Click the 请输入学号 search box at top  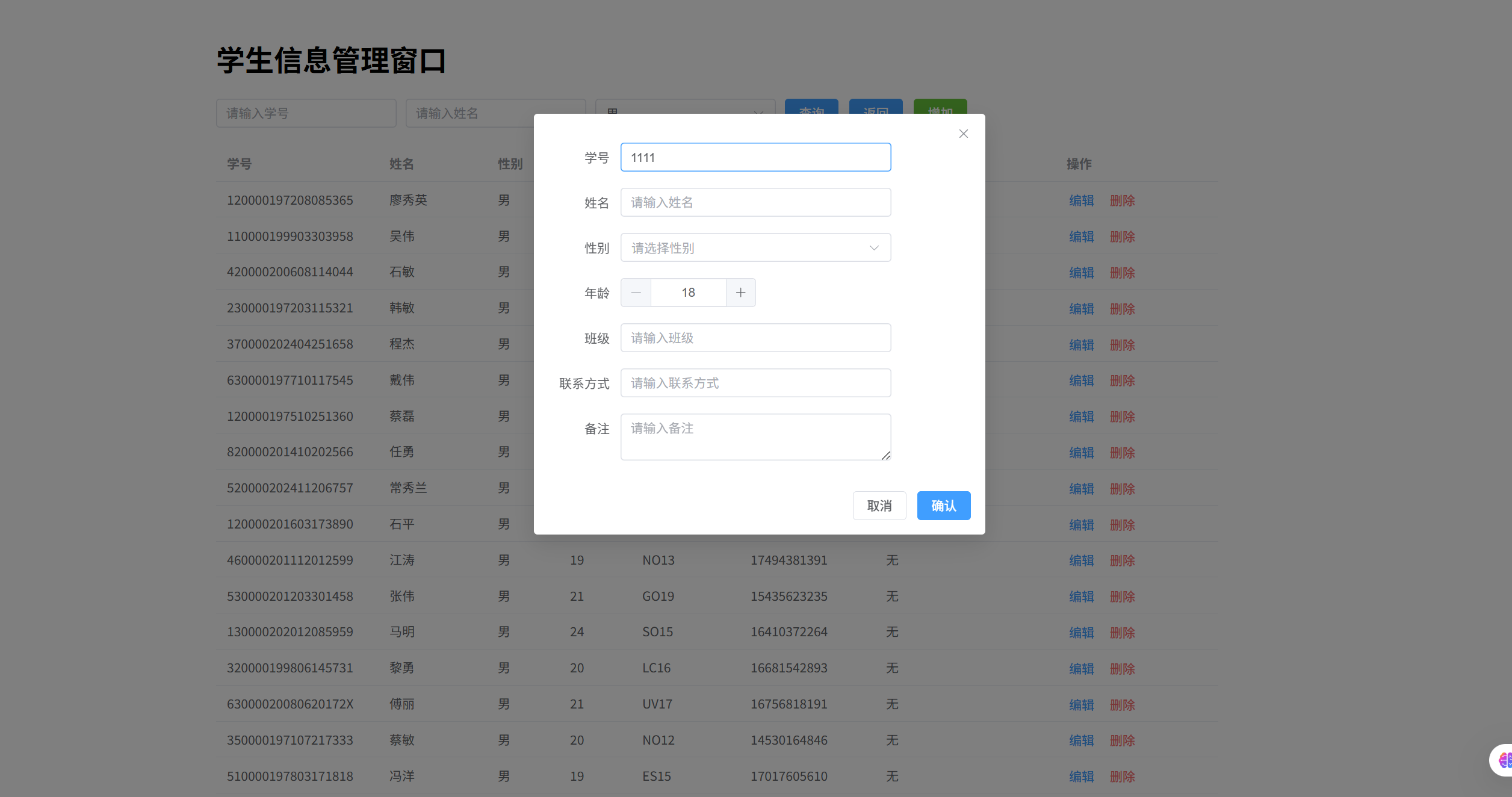(x=306, y=113)
